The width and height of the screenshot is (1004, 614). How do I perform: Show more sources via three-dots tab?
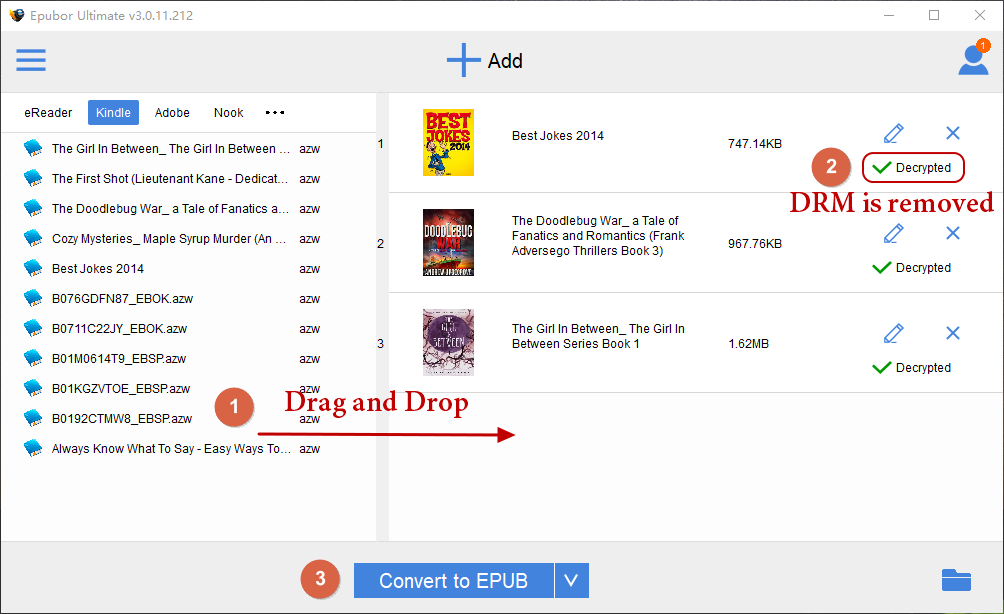[275, 113]
